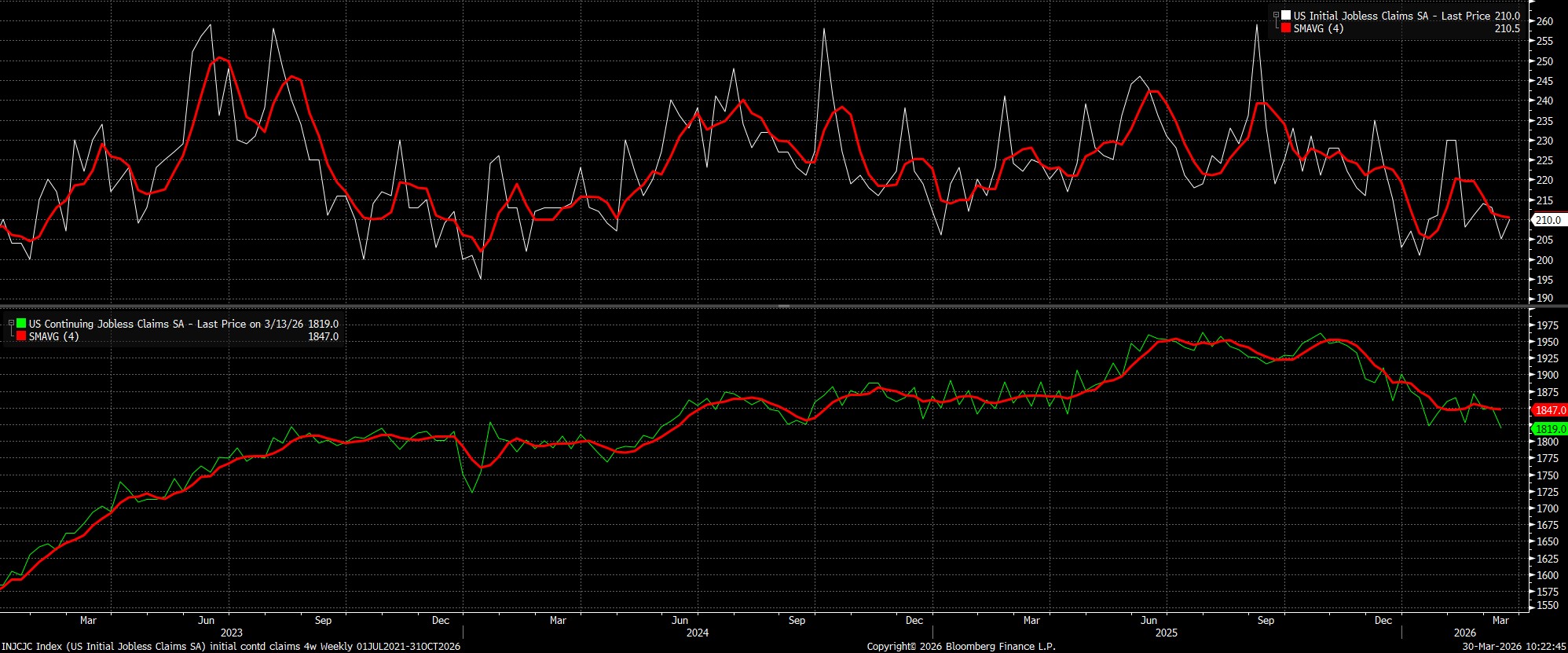Screen dimensions: 1568x653
Task: Click the 2025 year label on time axis
Action: [1166, 633]
